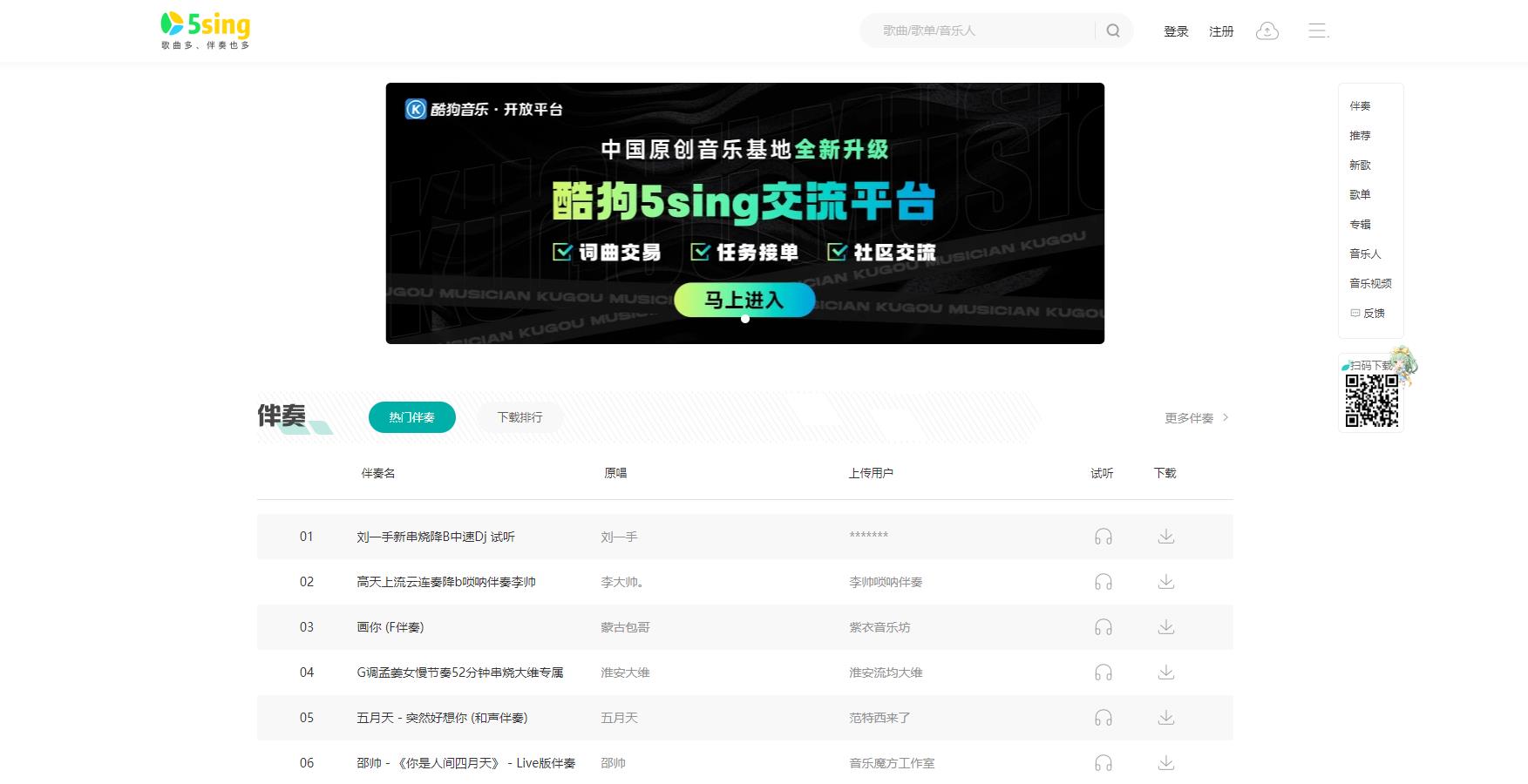Download G调孟姜女慢节奏52分钟串烧
The image size is (1528, 784).
point(1166,672)
